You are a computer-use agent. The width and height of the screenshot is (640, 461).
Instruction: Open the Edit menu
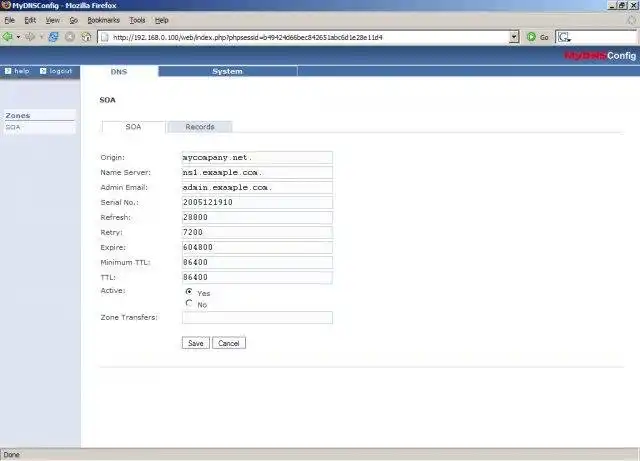pos(30,20)
